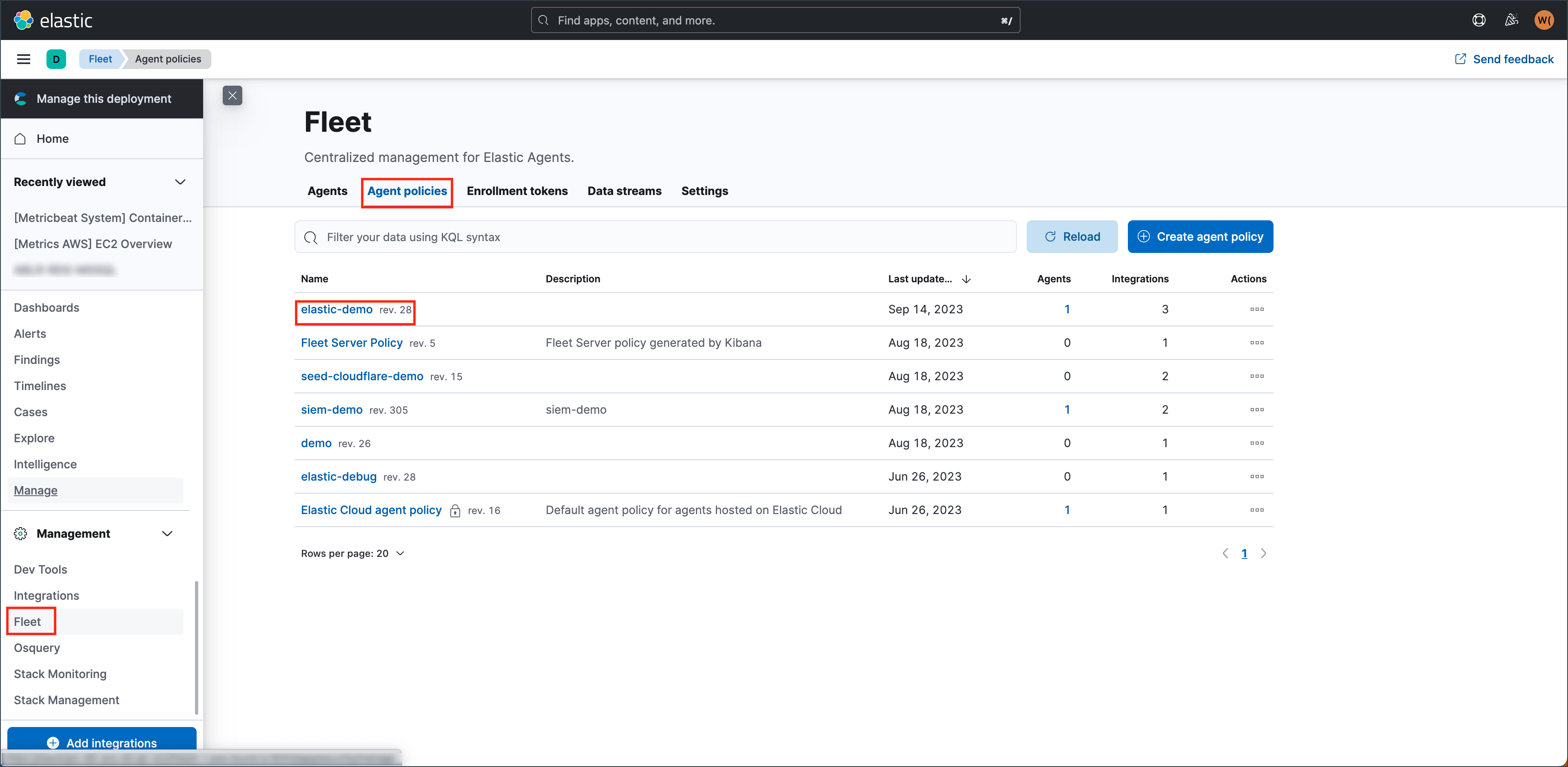Click the D deployment space icon

(57, 59)
